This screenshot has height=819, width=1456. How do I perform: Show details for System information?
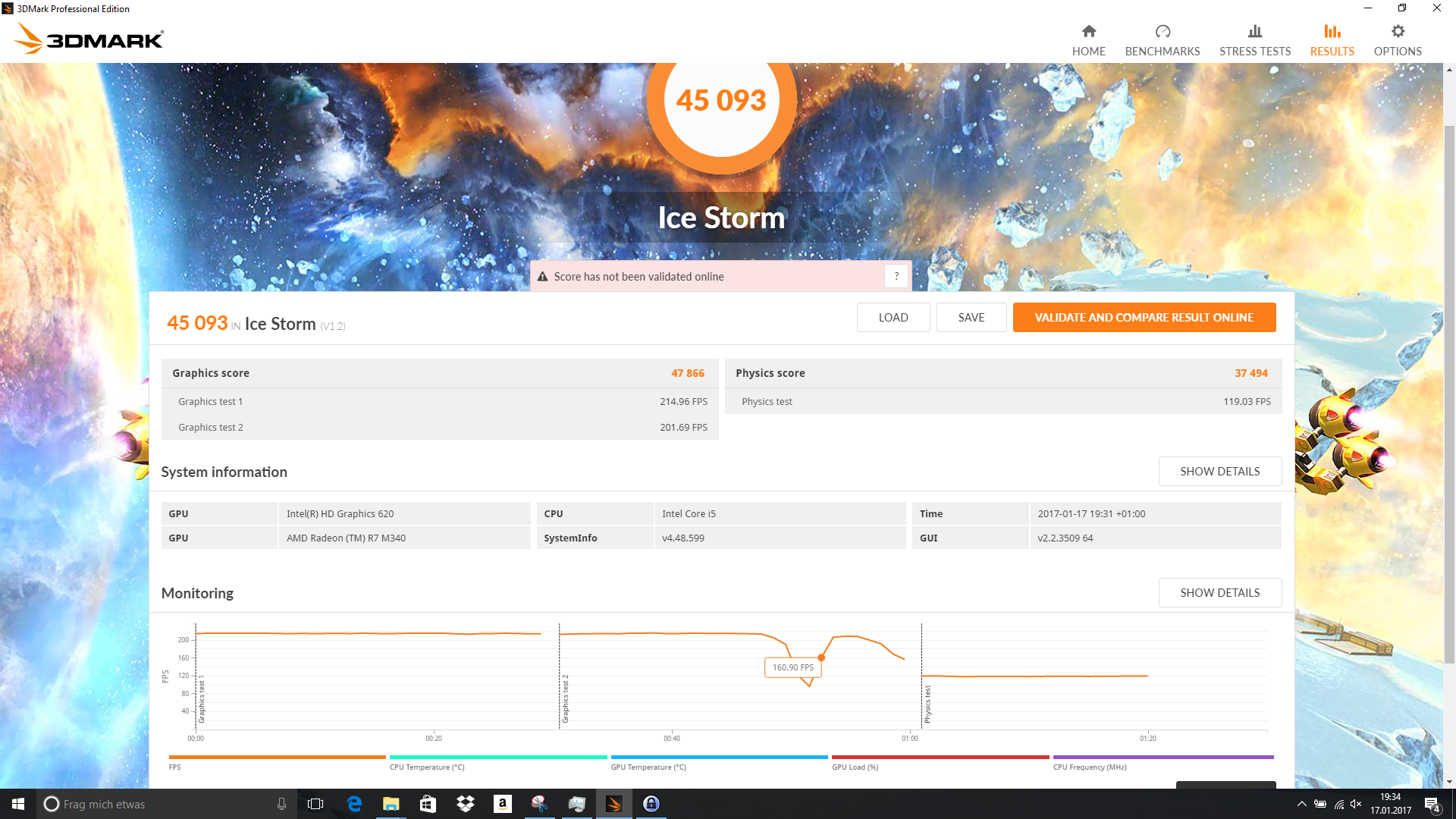click(1219, 471)
